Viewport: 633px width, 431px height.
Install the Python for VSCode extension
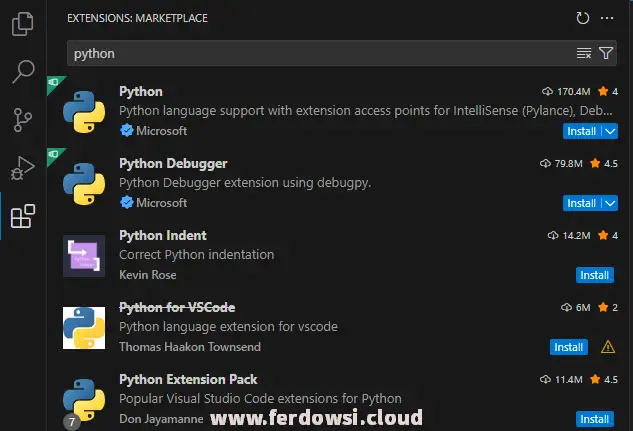568,347
